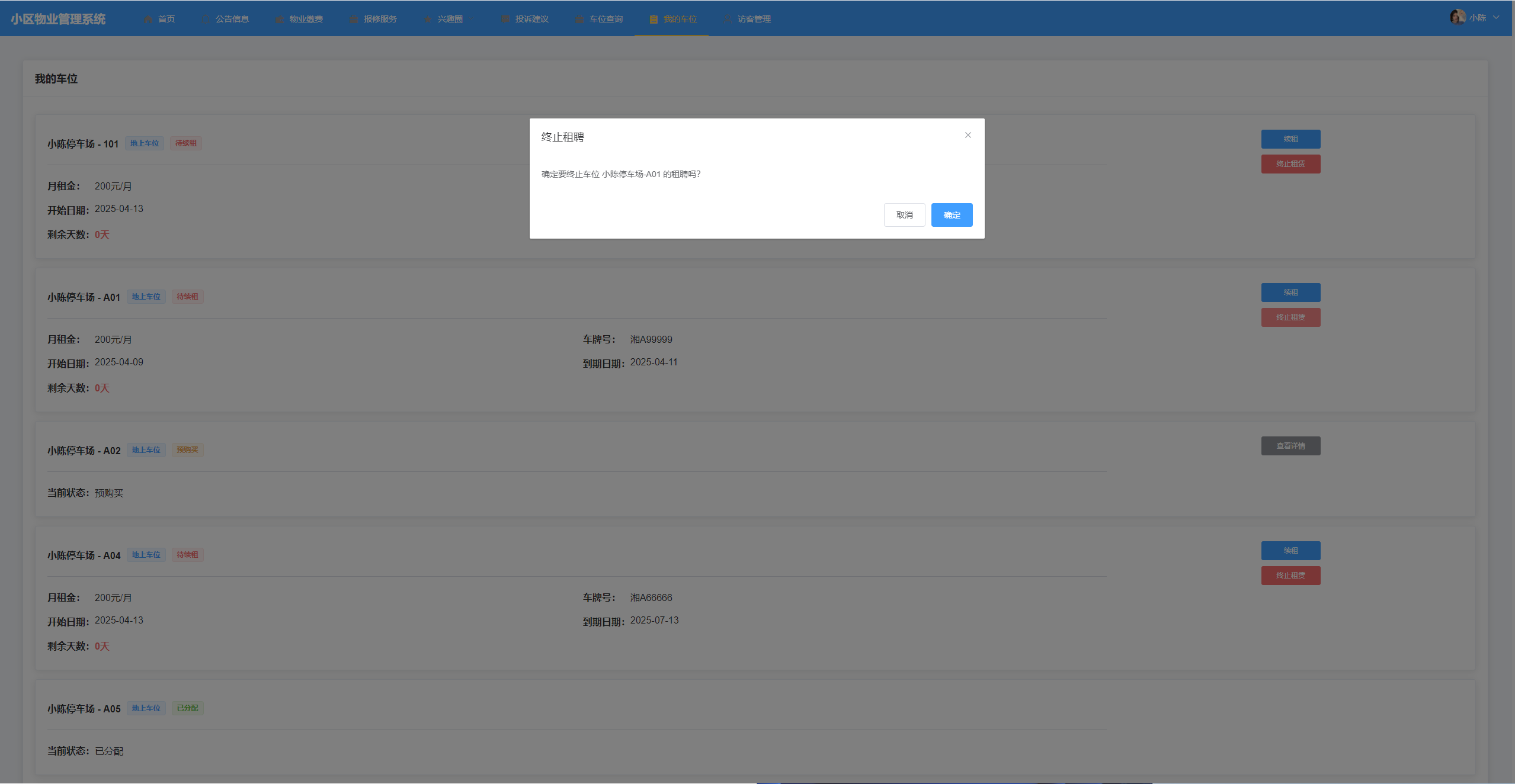Image resolution: width=1515 pixels, height=784 pixels.
Task: Click the star icon for 兴趣圈
Action: (x=428, y=20)
